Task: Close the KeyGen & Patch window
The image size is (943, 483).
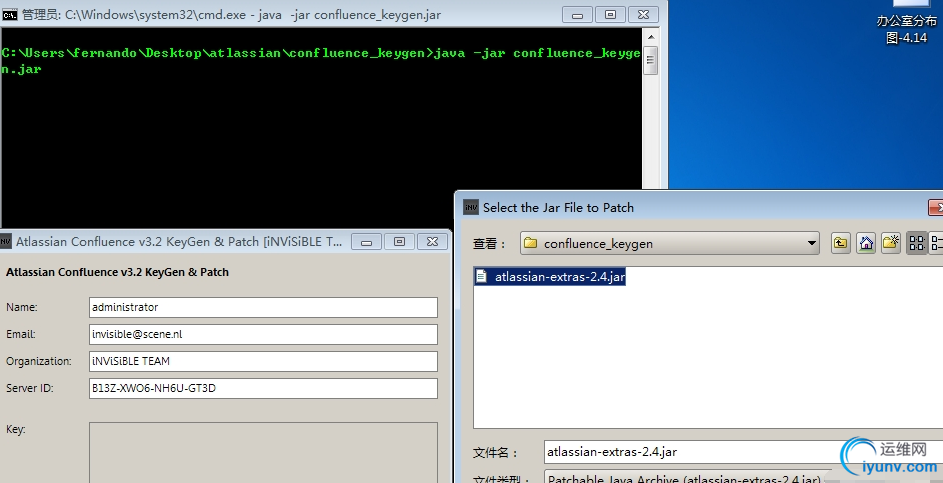Action: click(x=432, y=242)
